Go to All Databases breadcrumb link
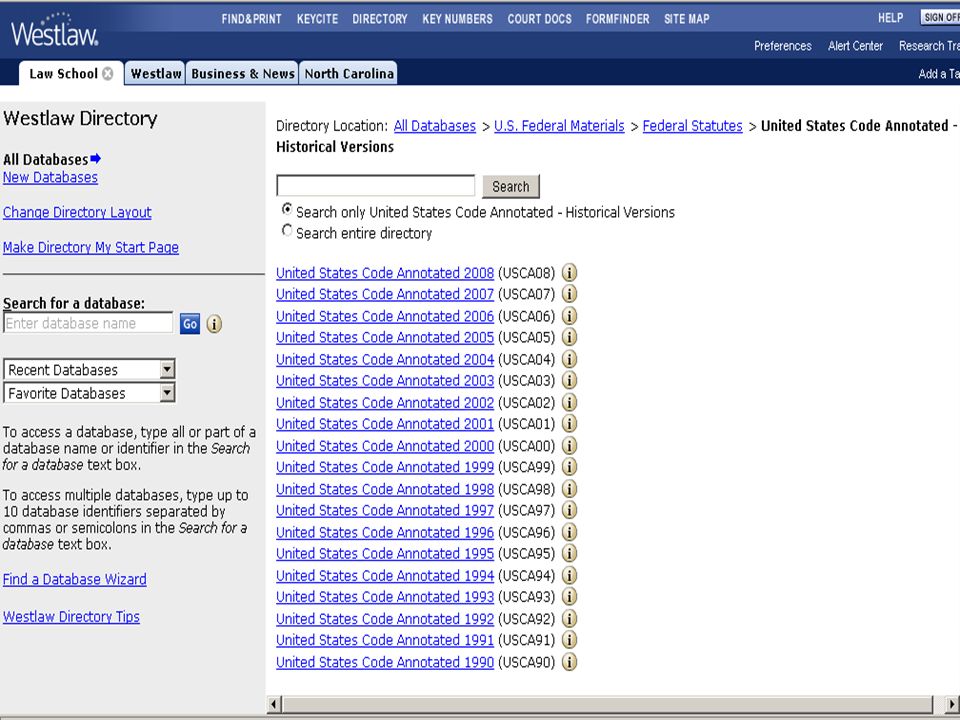960x720 pixels. point(435,126)
